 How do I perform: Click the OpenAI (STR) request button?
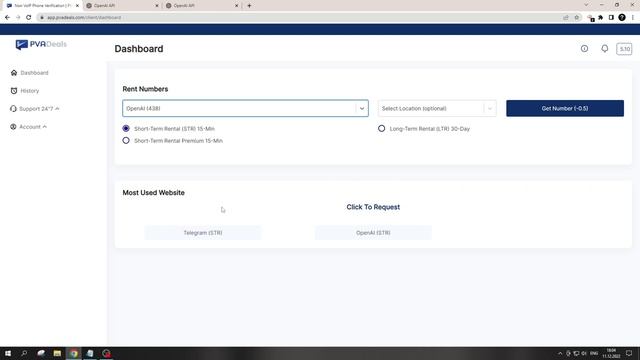point(373,233)
